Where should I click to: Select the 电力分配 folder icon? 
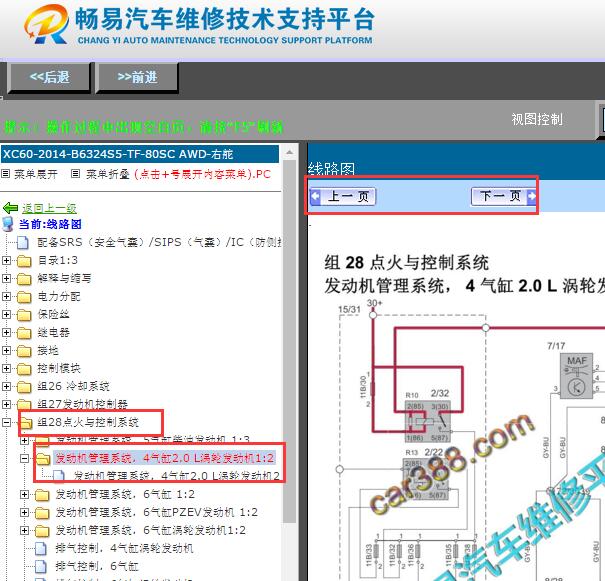24,297
